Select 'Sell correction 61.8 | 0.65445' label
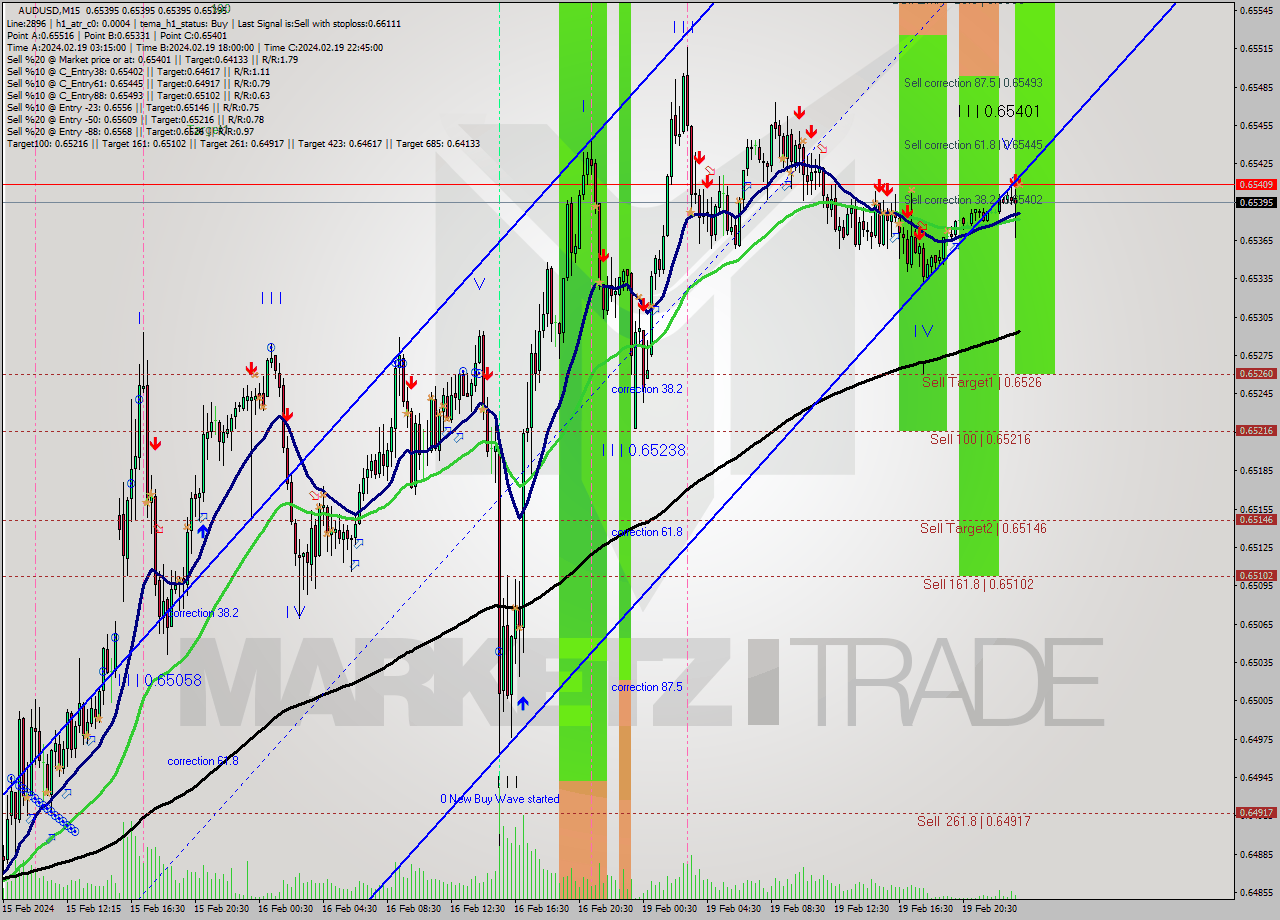 pyautogui.click(x=973, y=145)
